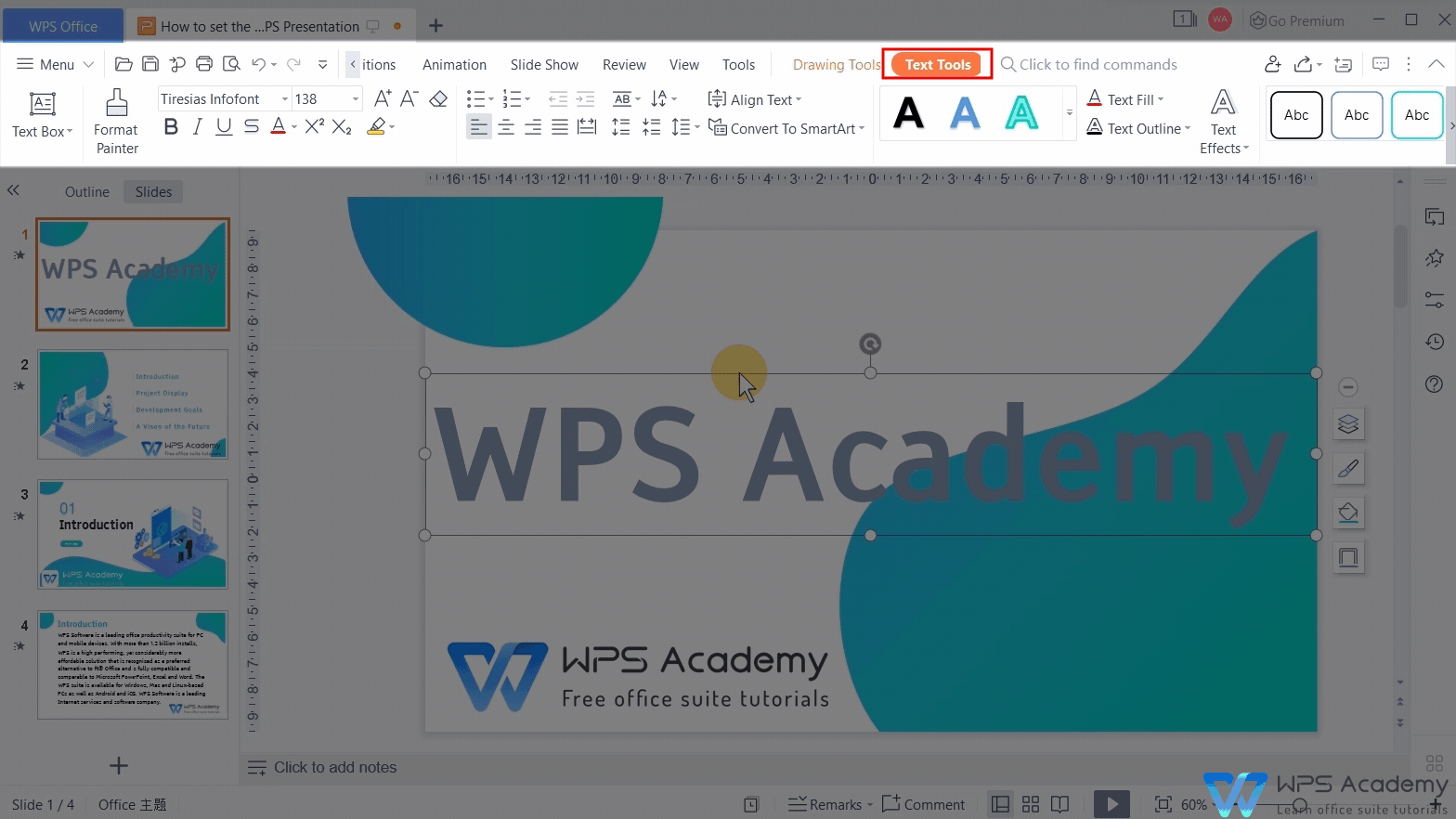This screenshot has width=1456, height=819.
Task: Switch to Slide Show tab
Action: (x=544, y=64)
